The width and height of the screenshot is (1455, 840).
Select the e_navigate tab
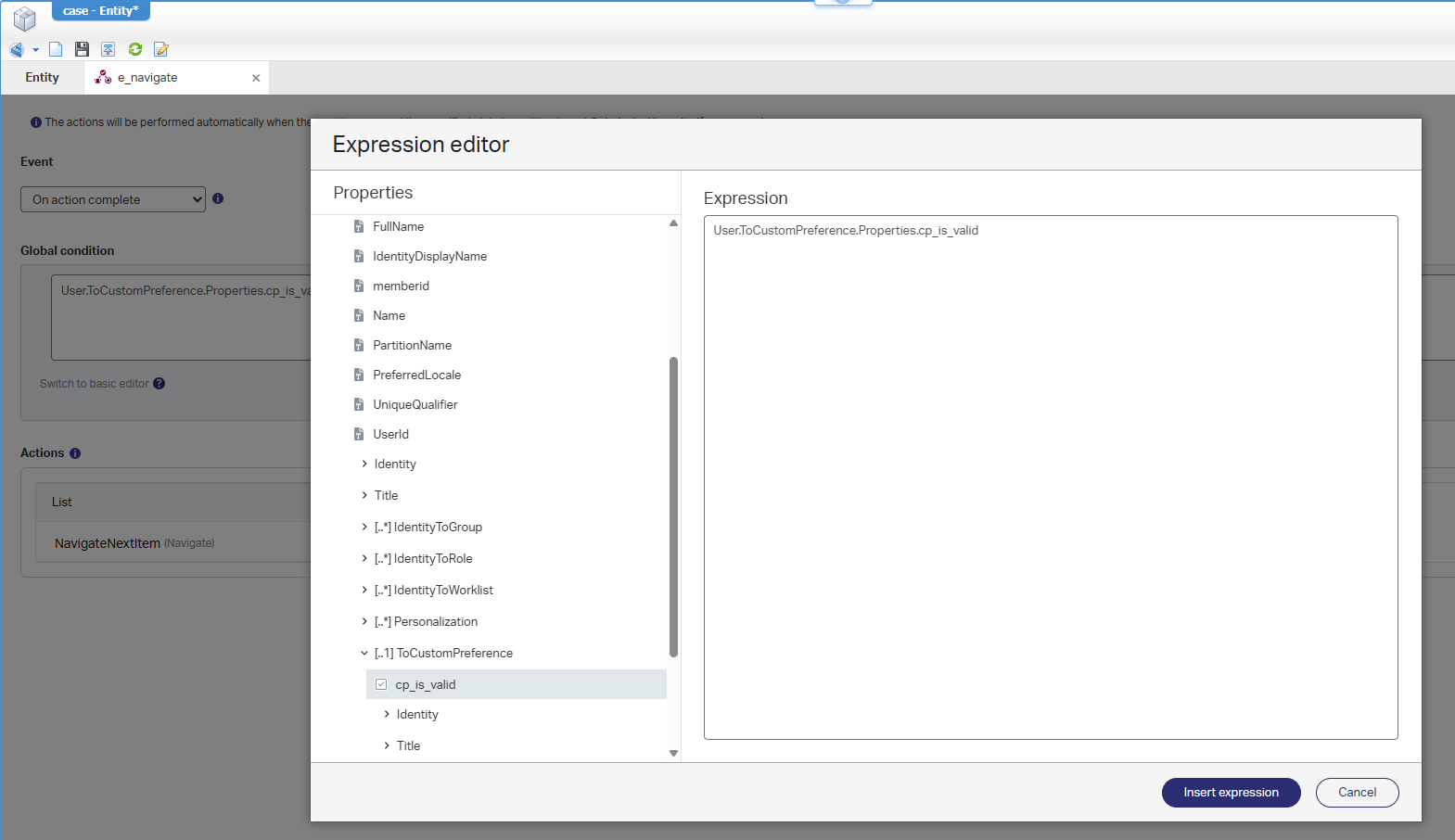click(x=147, y=78)
